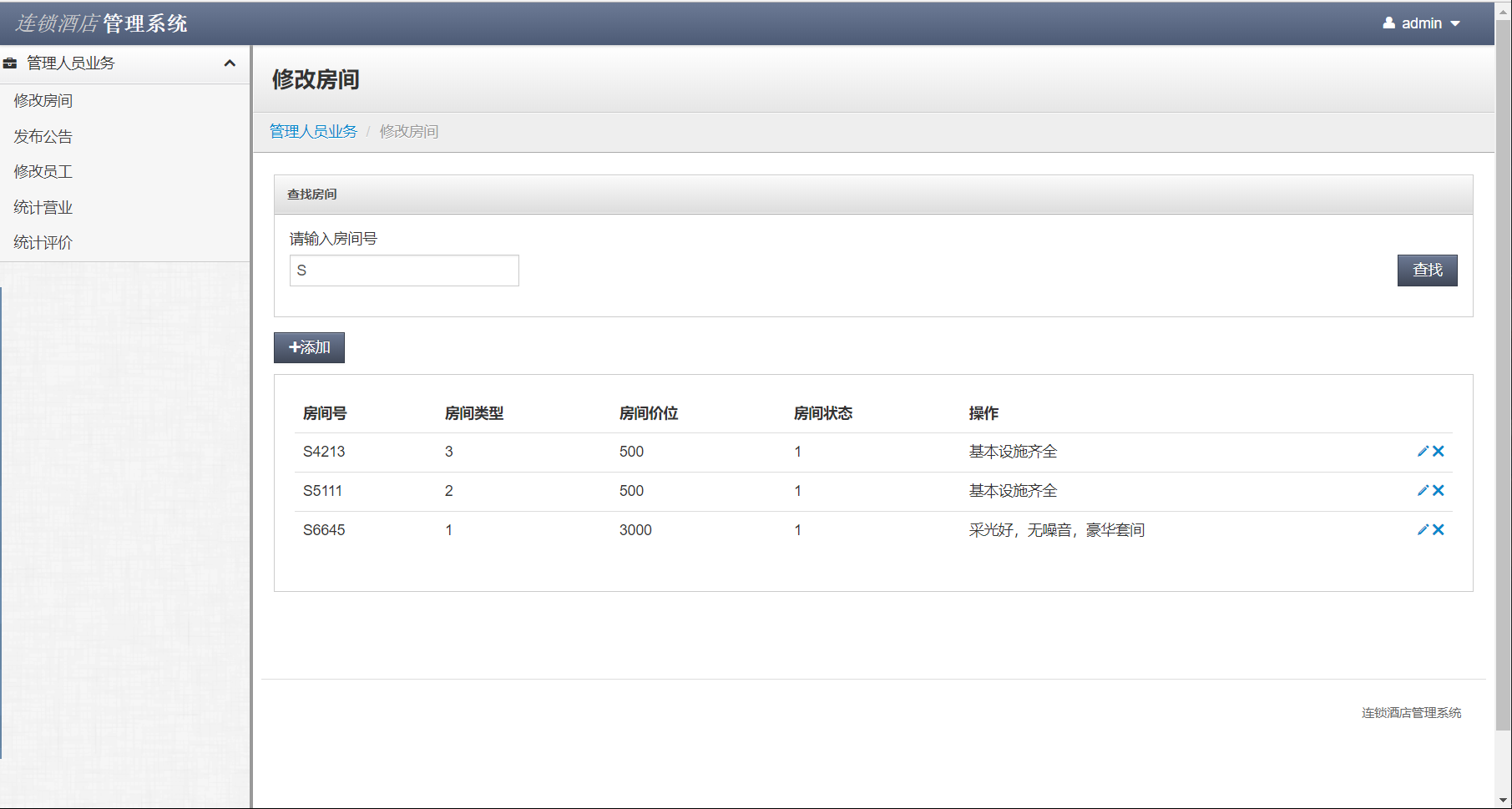
Task: Click the briefcase icon beside 管理人员业务
Action: click(11, 63)
